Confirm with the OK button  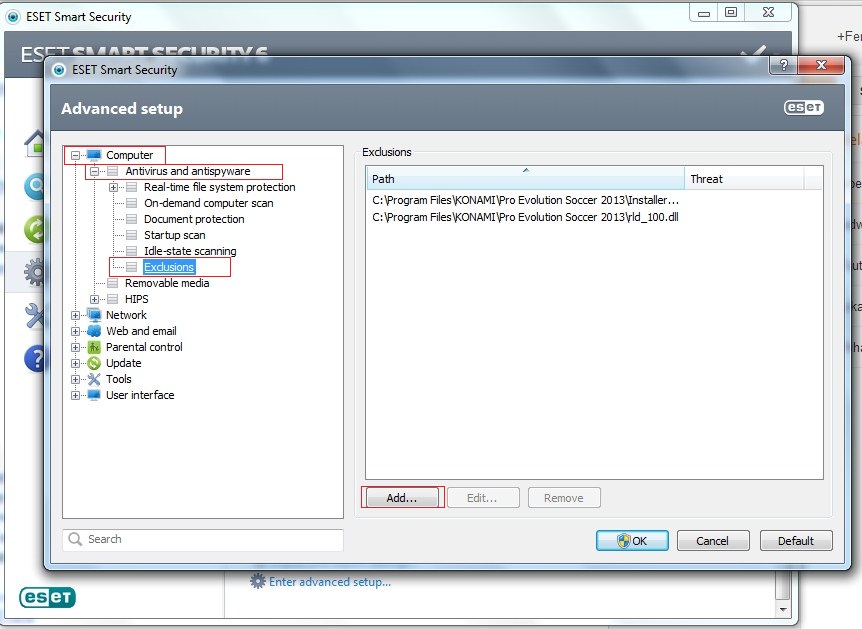(632, 540)
